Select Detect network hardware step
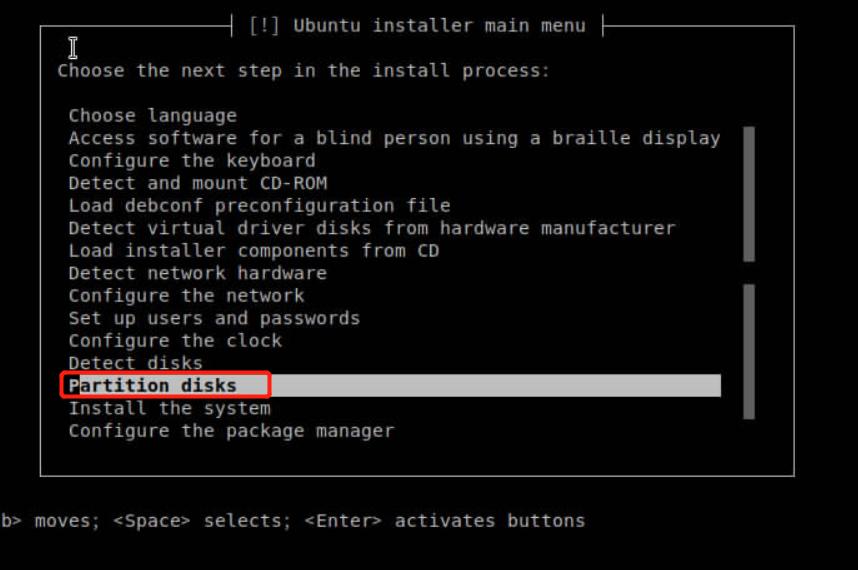 tap(198, 273)
